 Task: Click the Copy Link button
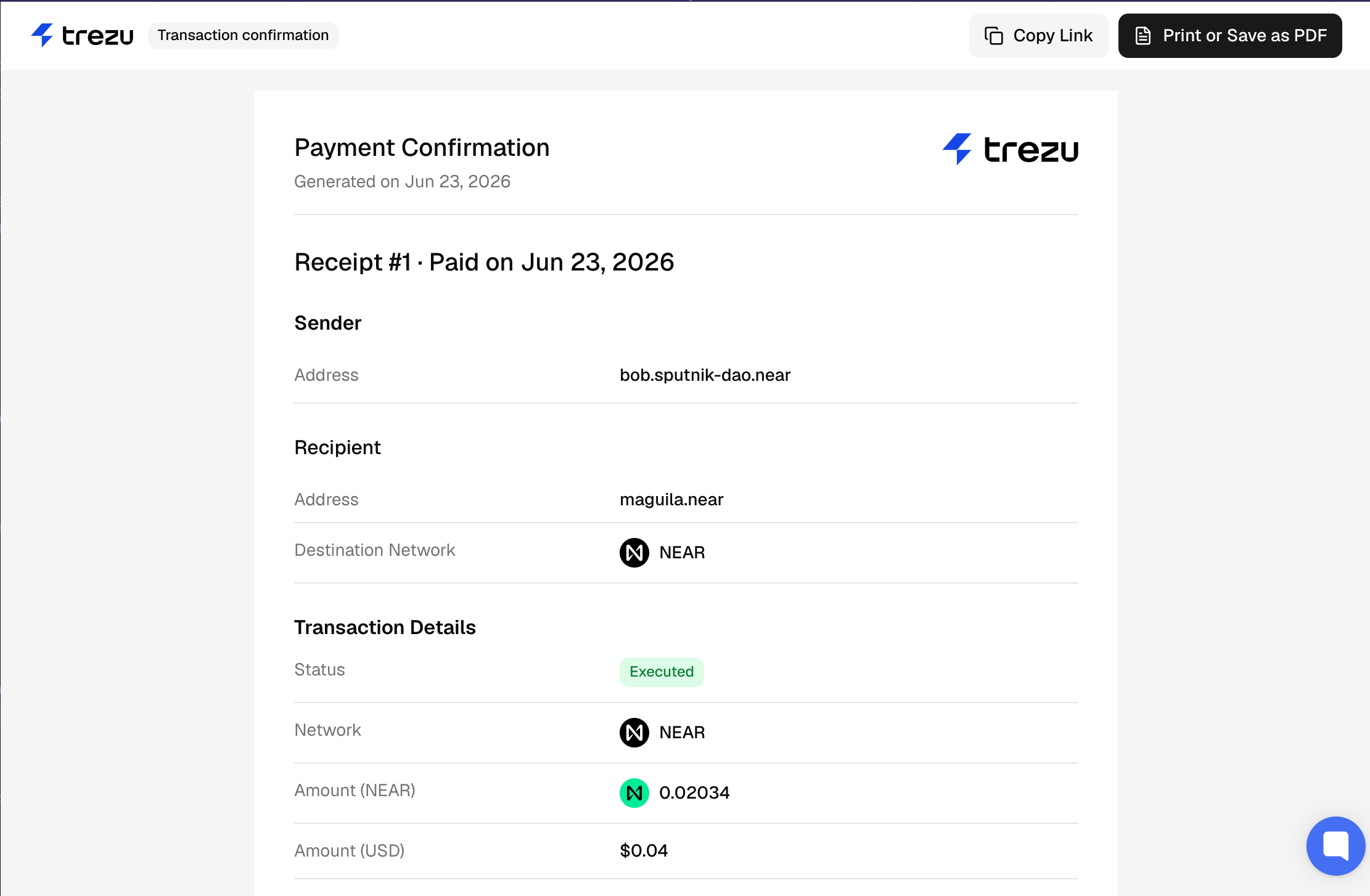click(1038, 36)
